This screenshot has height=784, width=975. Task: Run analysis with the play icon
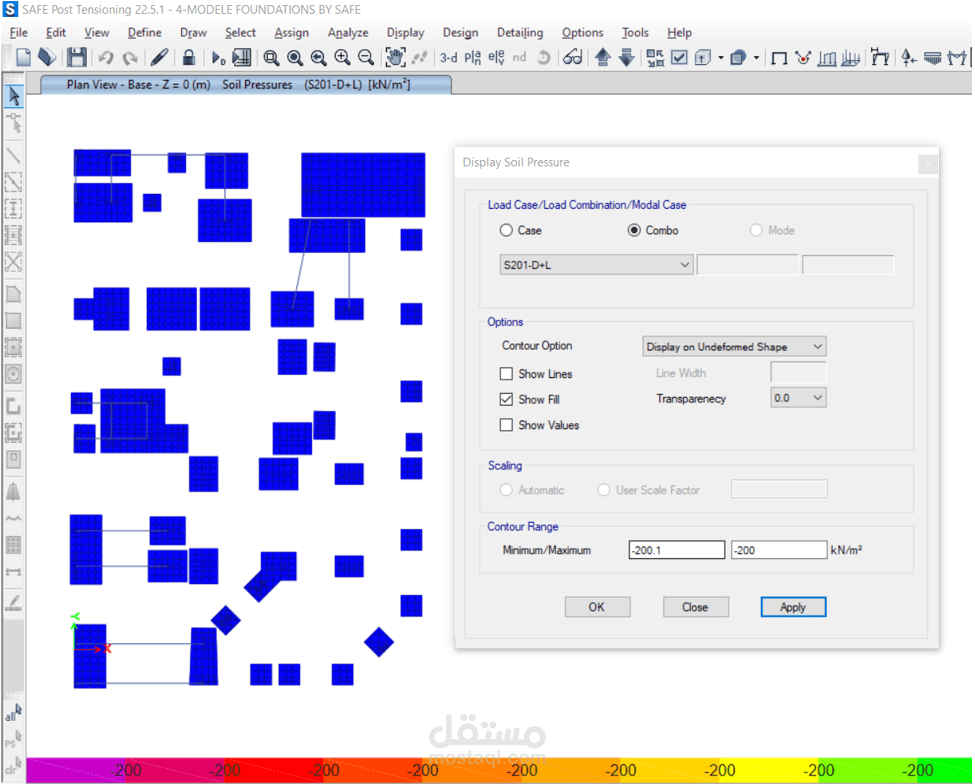[218, 58]
